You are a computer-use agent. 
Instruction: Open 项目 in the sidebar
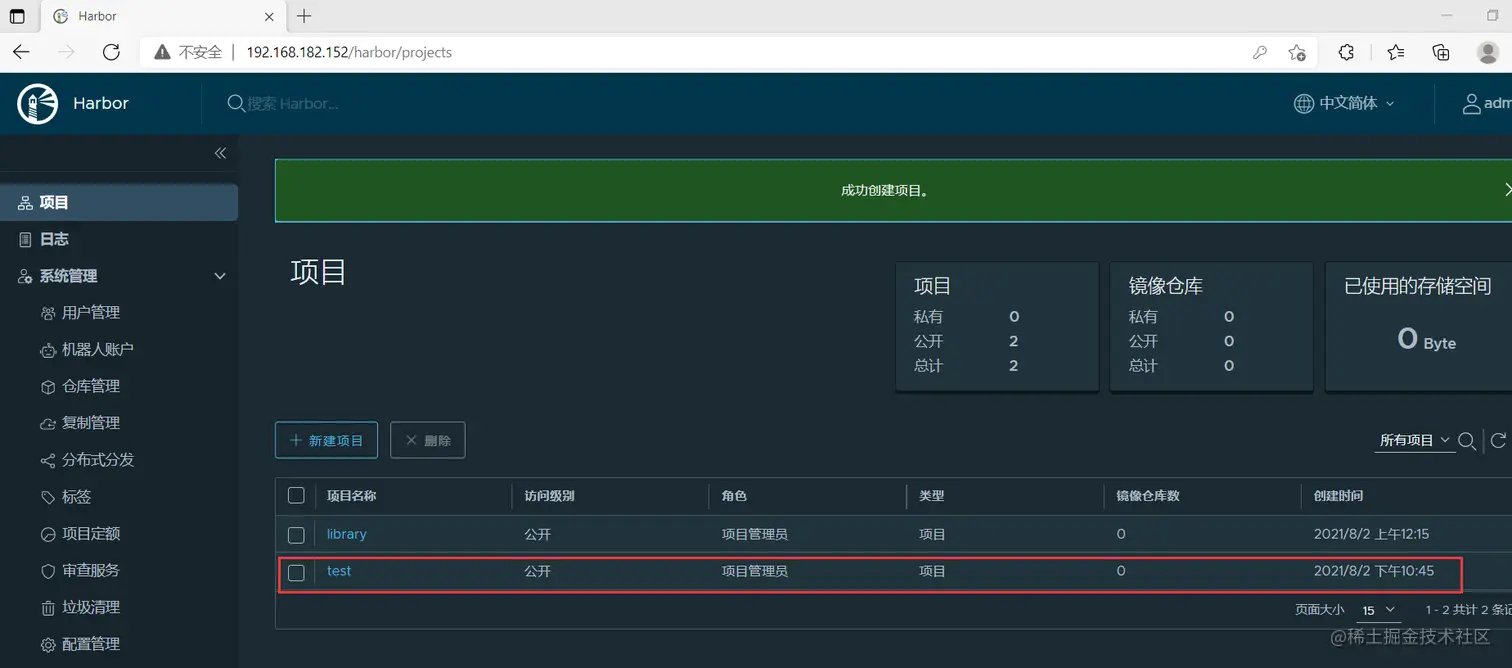119,202
